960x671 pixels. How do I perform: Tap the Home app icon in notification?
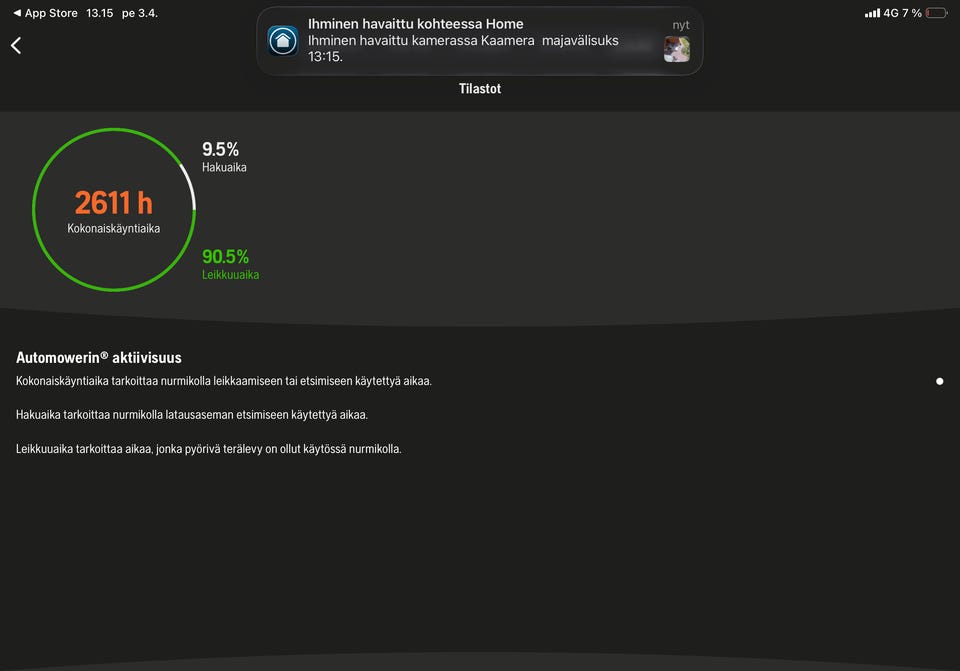coord(283,40)
